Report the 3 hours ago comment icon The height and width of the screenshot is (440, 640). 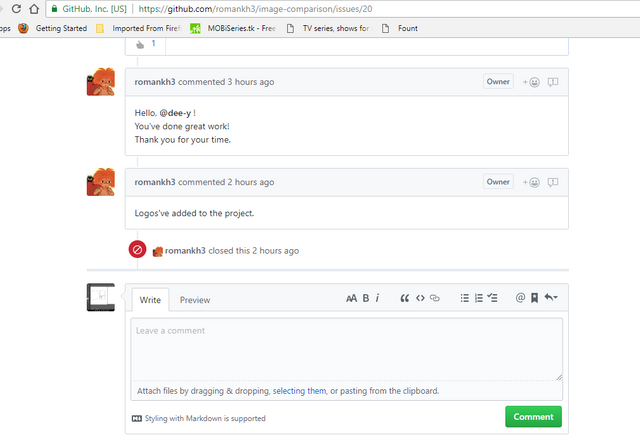[553, 82]
